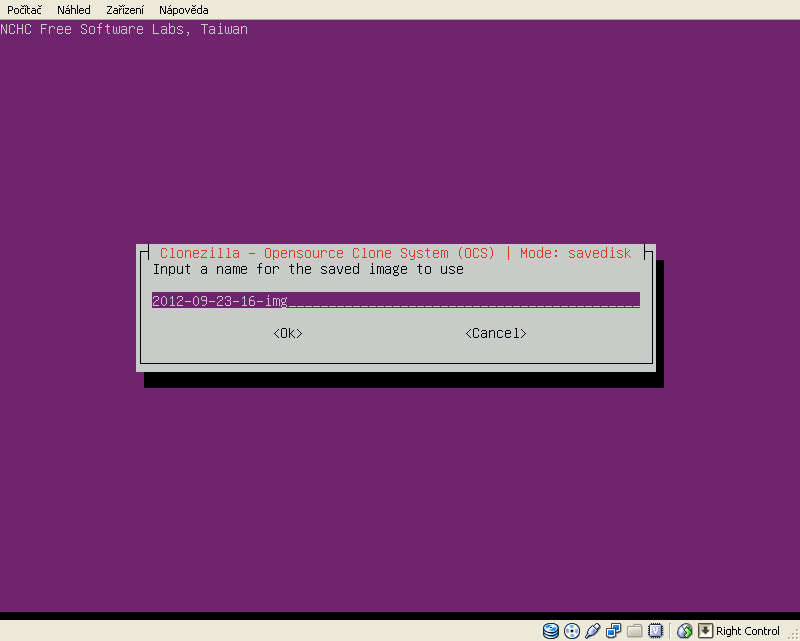Open the Náhled menu
The height and width of the screenshot is (641, 800).
(74, 10)
